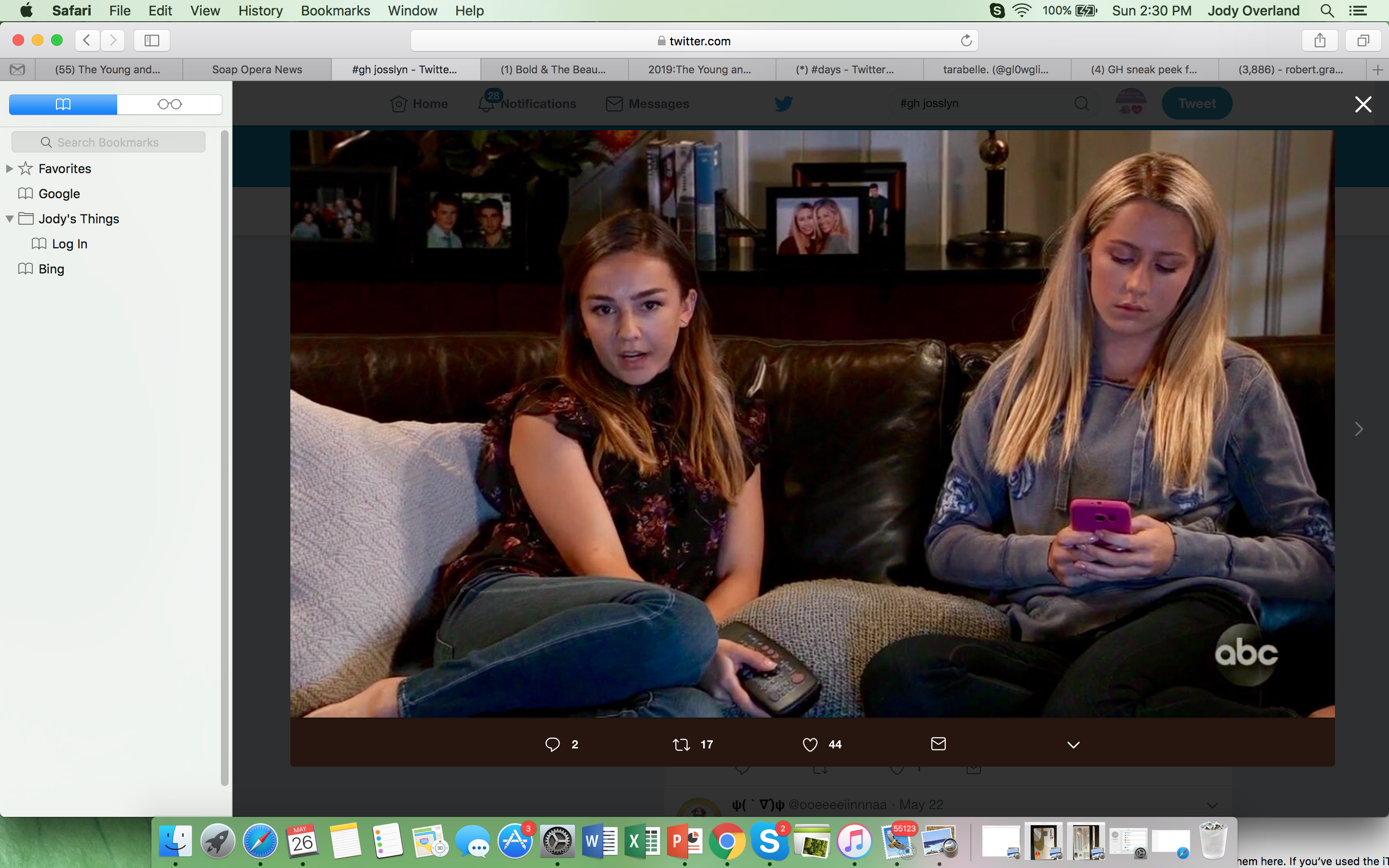Switch to '(55) The Young and...' tab
Image resolution: width=1389 pixels, height=868 pixels.
pos(108,69)
